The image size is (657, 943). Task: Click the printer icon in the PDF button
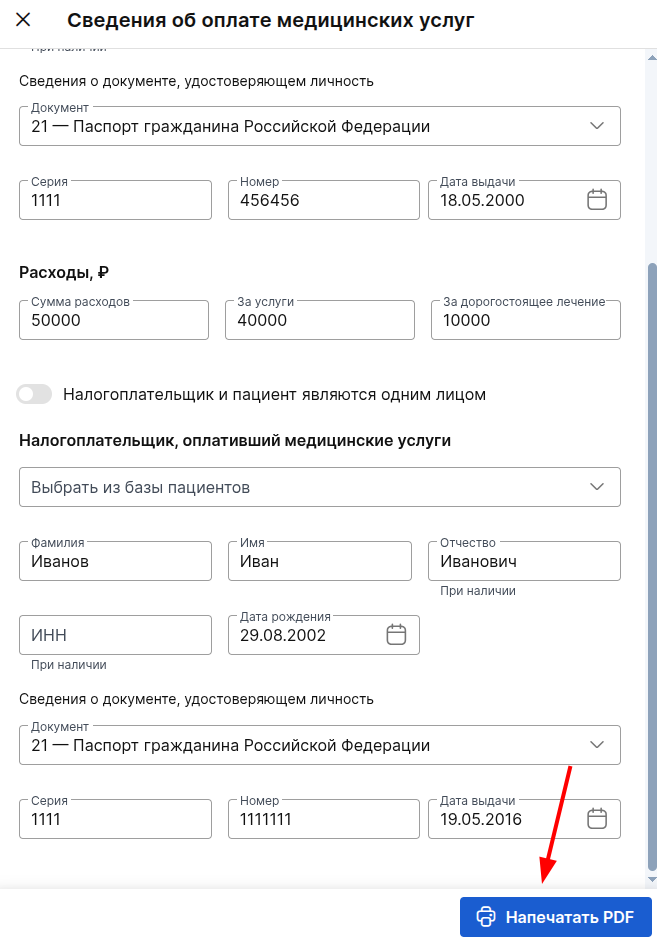pyautogui.click(x=486, y=916)
